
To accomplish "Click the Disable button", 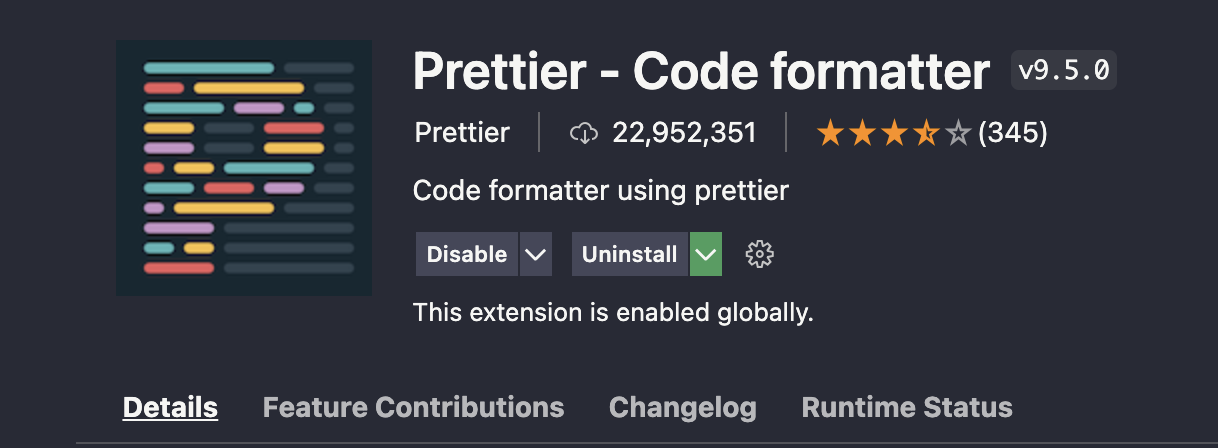I will [467, 254].
